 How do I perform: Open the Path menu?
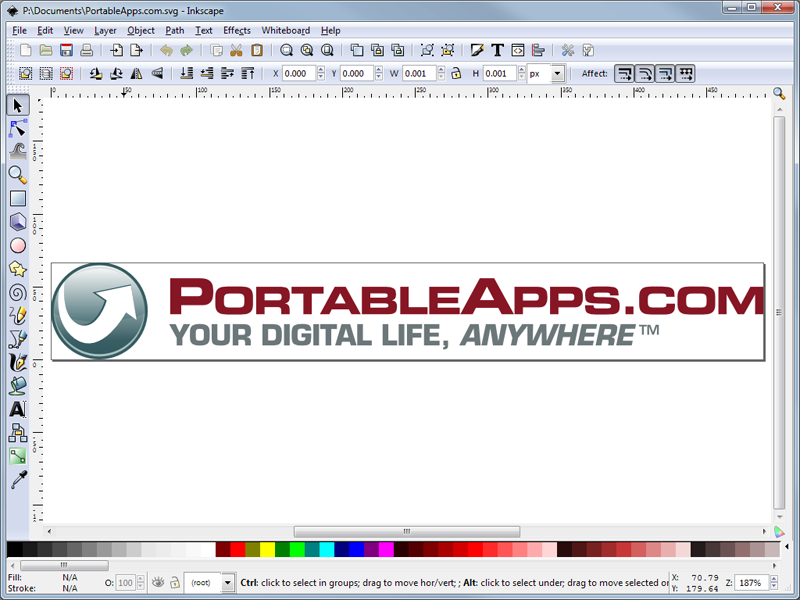coord(174,30)
